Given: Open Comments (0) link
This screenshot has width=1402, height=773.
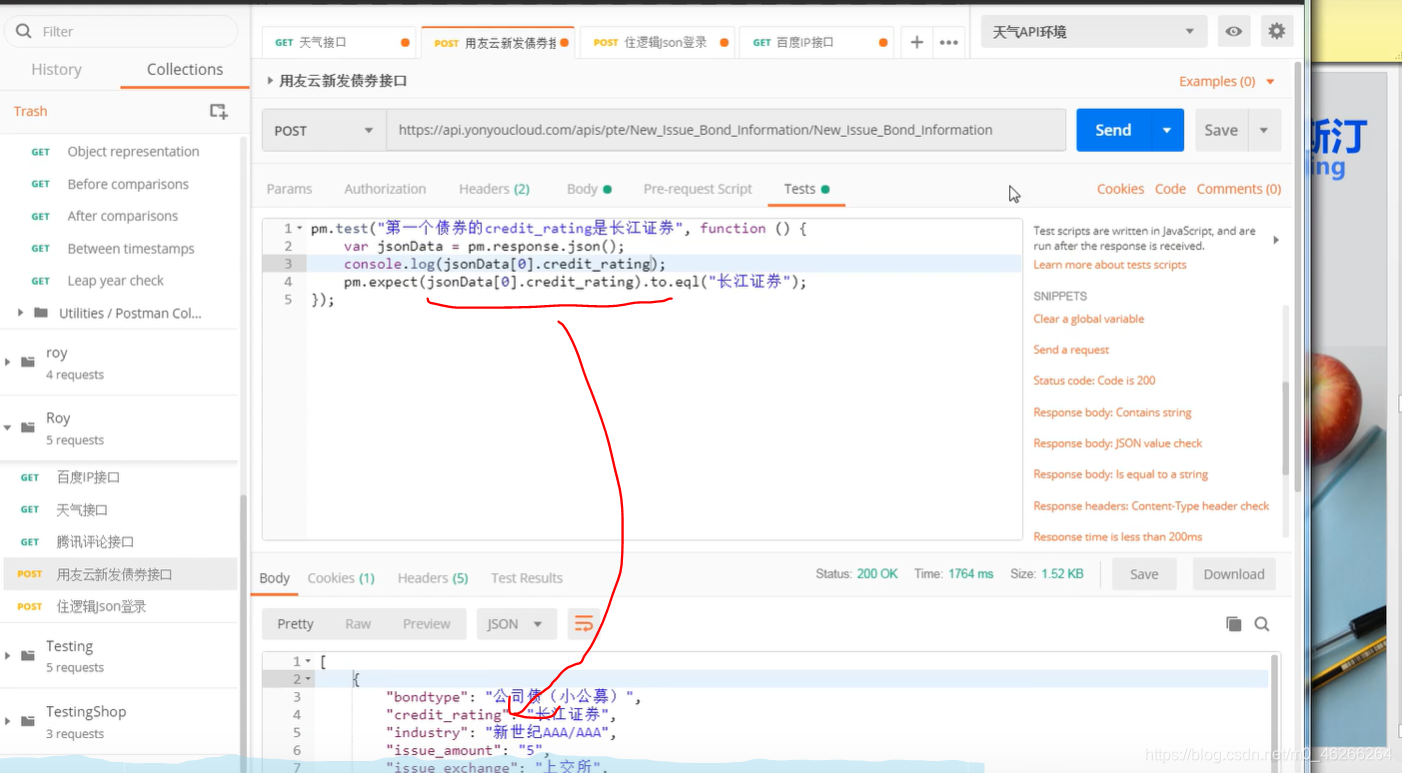Looking at the screenshot, I should 1239,189.
